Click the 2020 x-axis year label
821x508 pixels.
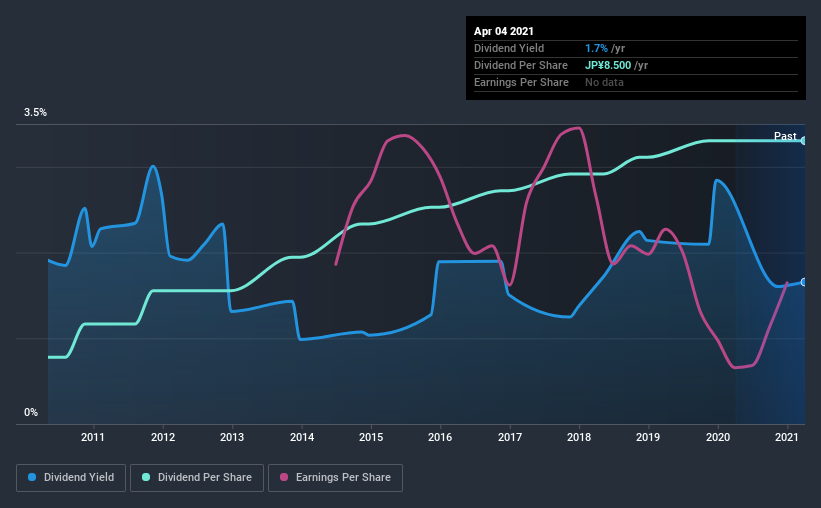pyautogui.click(x=718, y=437)
